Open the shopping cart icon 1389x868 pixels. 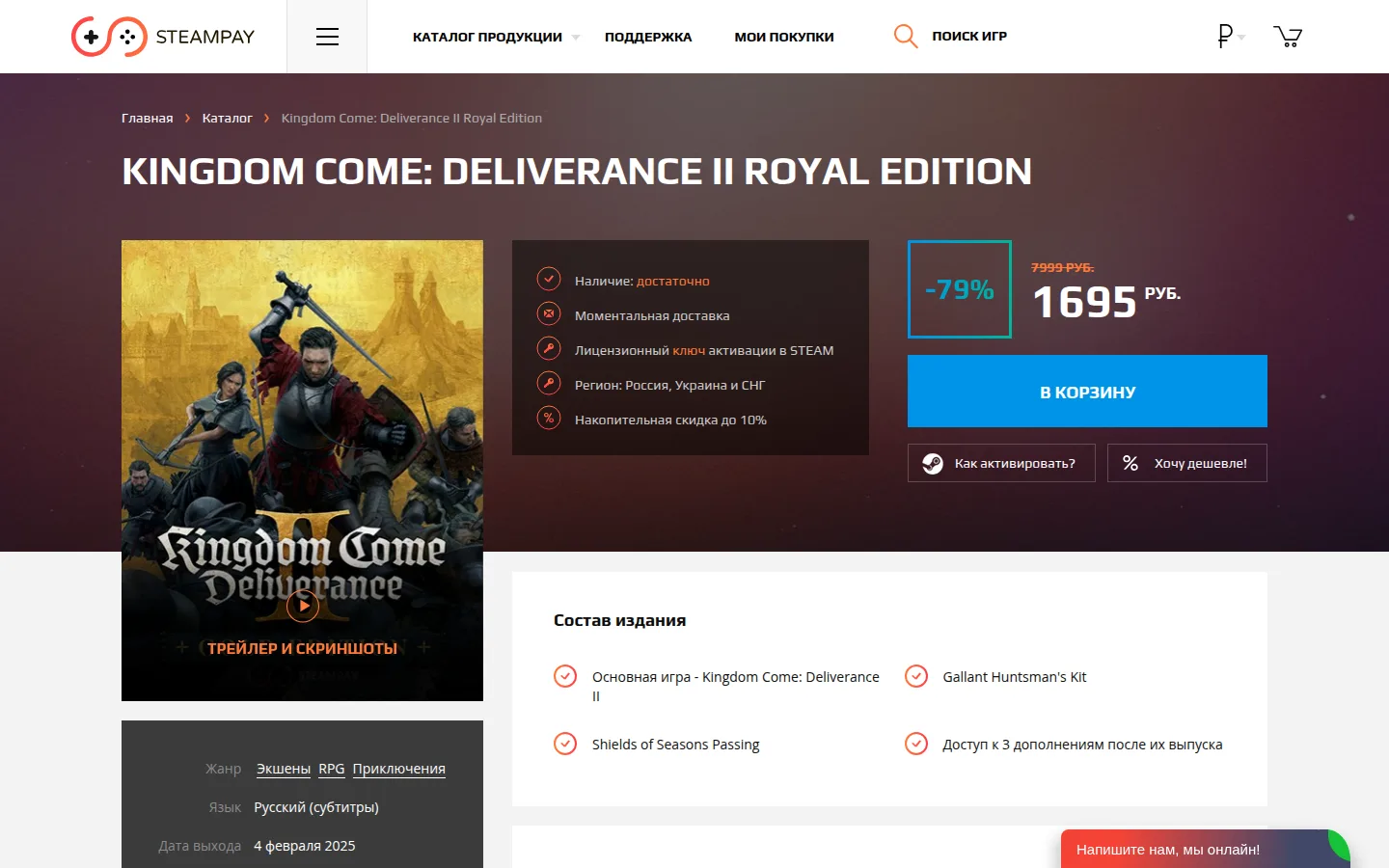coord(1288,37)
